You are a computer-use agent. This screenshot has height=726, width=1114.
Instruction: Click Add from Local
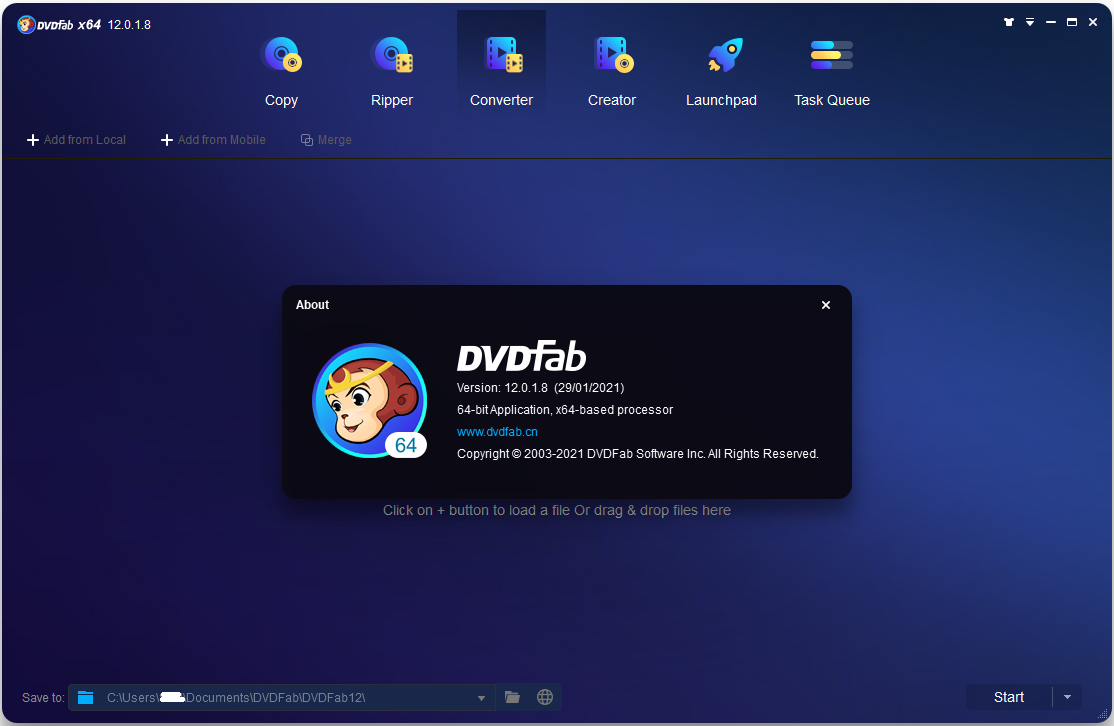(76, 140)
